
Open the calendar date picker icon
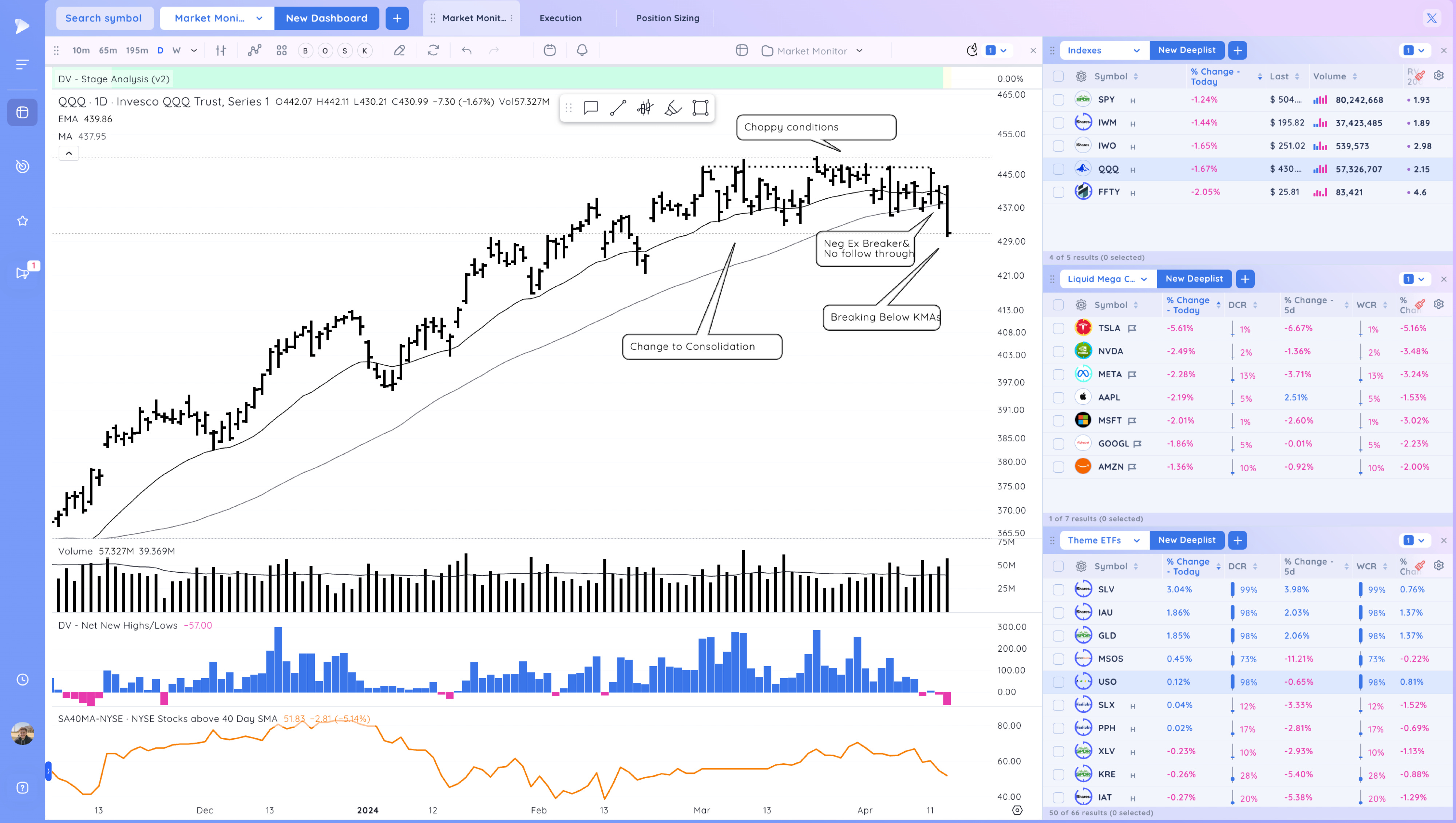(550, 50)
